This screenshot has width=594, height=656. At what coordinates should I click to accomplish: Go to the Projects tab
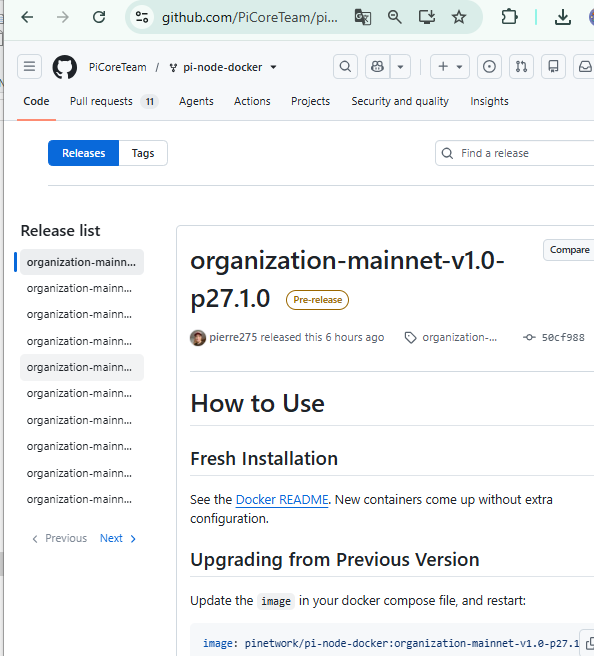(x=310, y=101)
